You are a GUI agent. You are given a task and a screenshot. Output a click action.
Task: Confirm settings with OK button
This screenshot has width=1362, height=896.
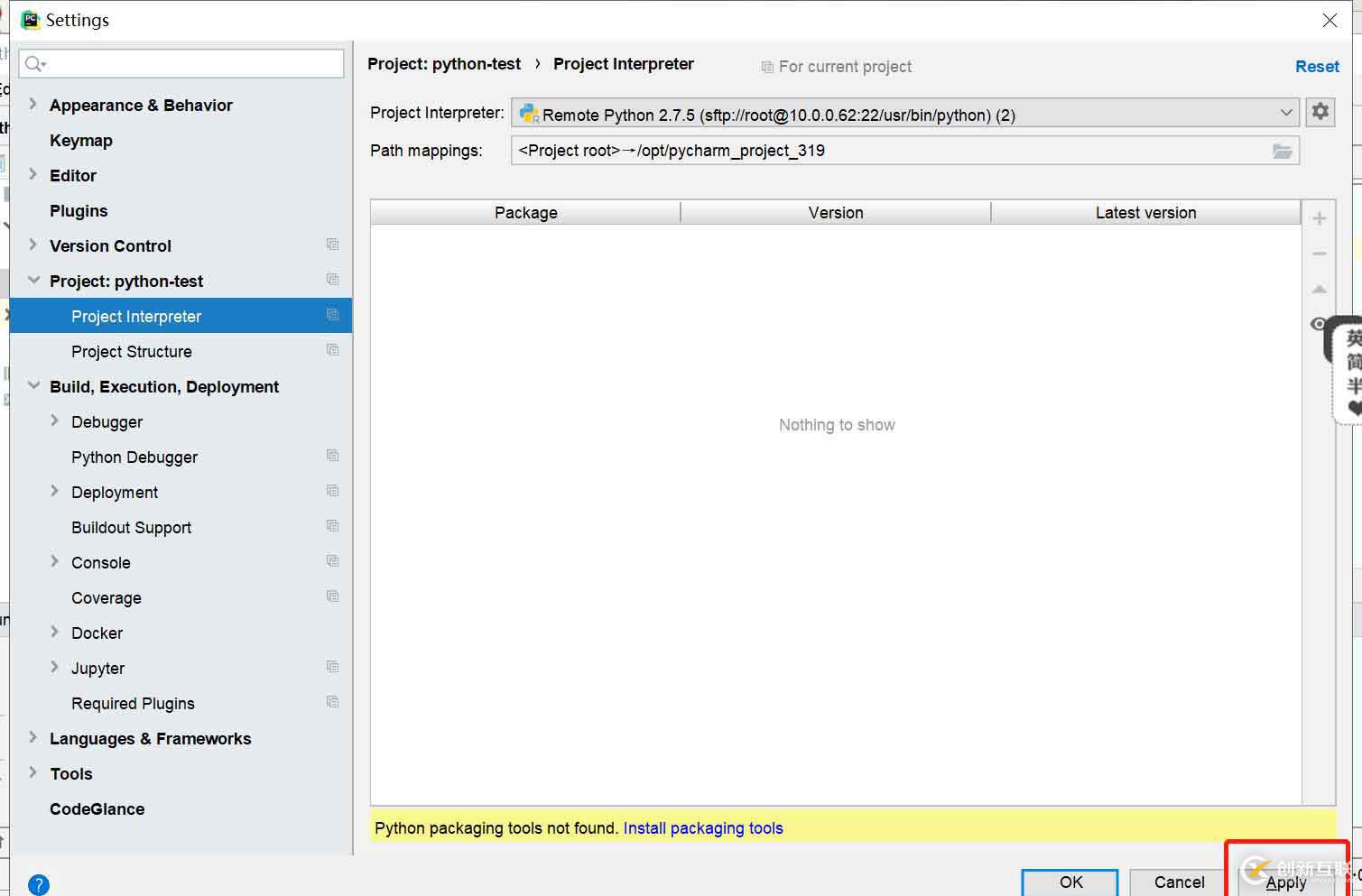coord(1070,882)
